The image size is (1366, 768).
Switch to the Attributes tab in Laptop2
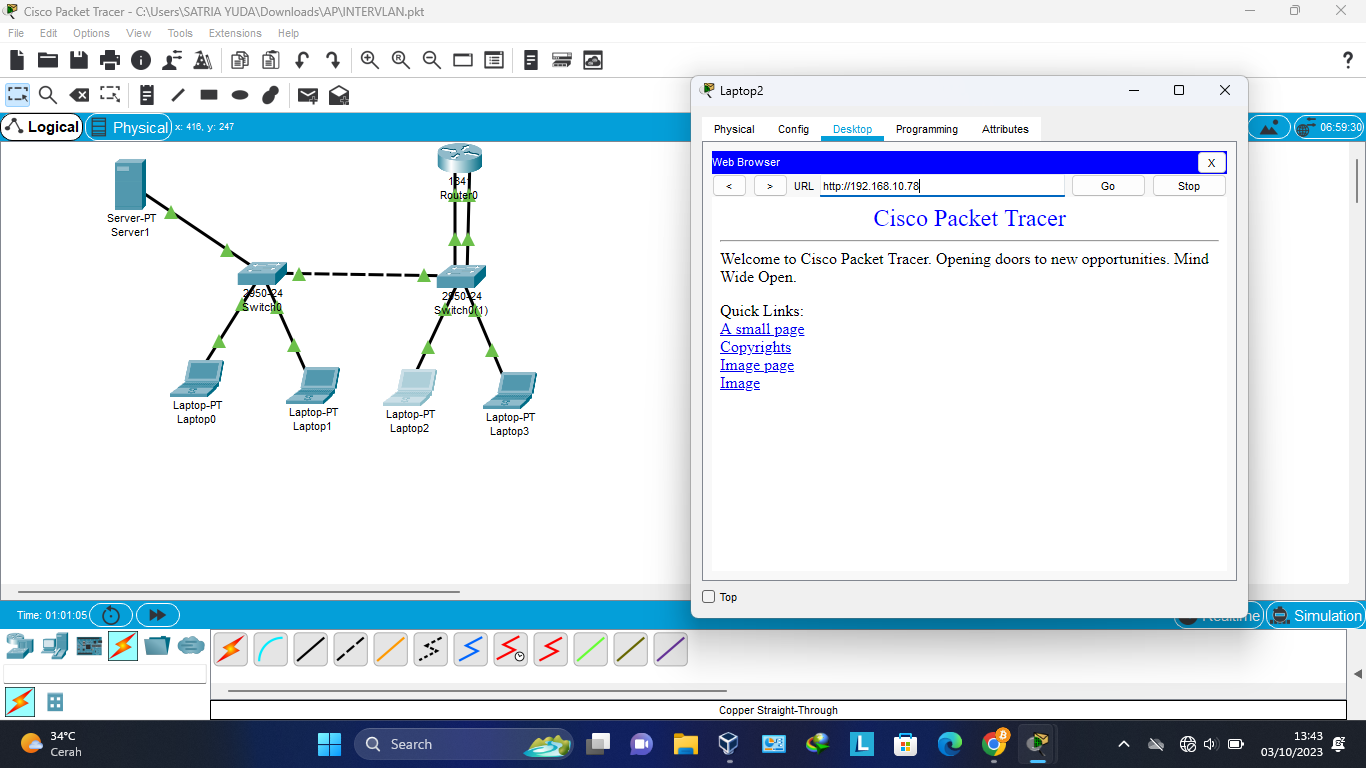(x=1005, y=129)
